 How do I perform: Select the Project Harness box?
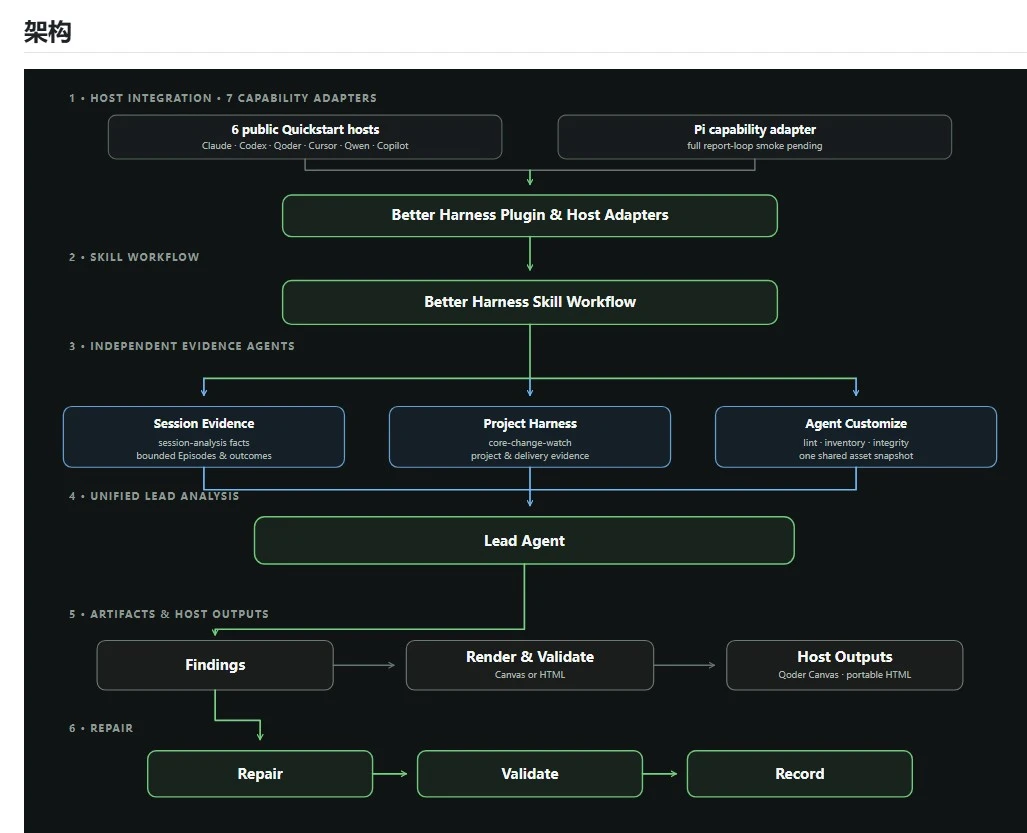point(530,437)
